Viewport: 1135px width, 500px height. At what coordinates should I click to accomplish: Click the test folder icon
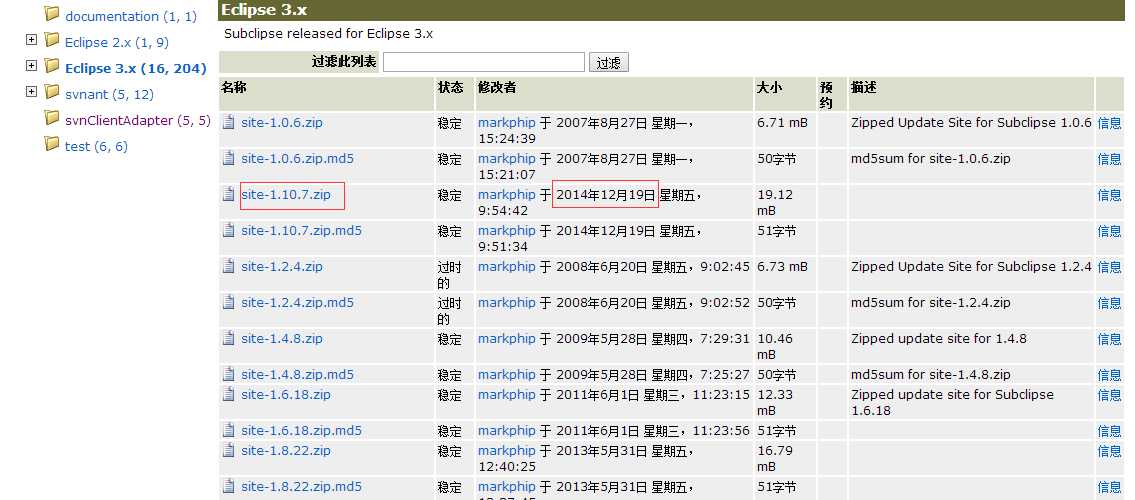click(x=51, y=144)
